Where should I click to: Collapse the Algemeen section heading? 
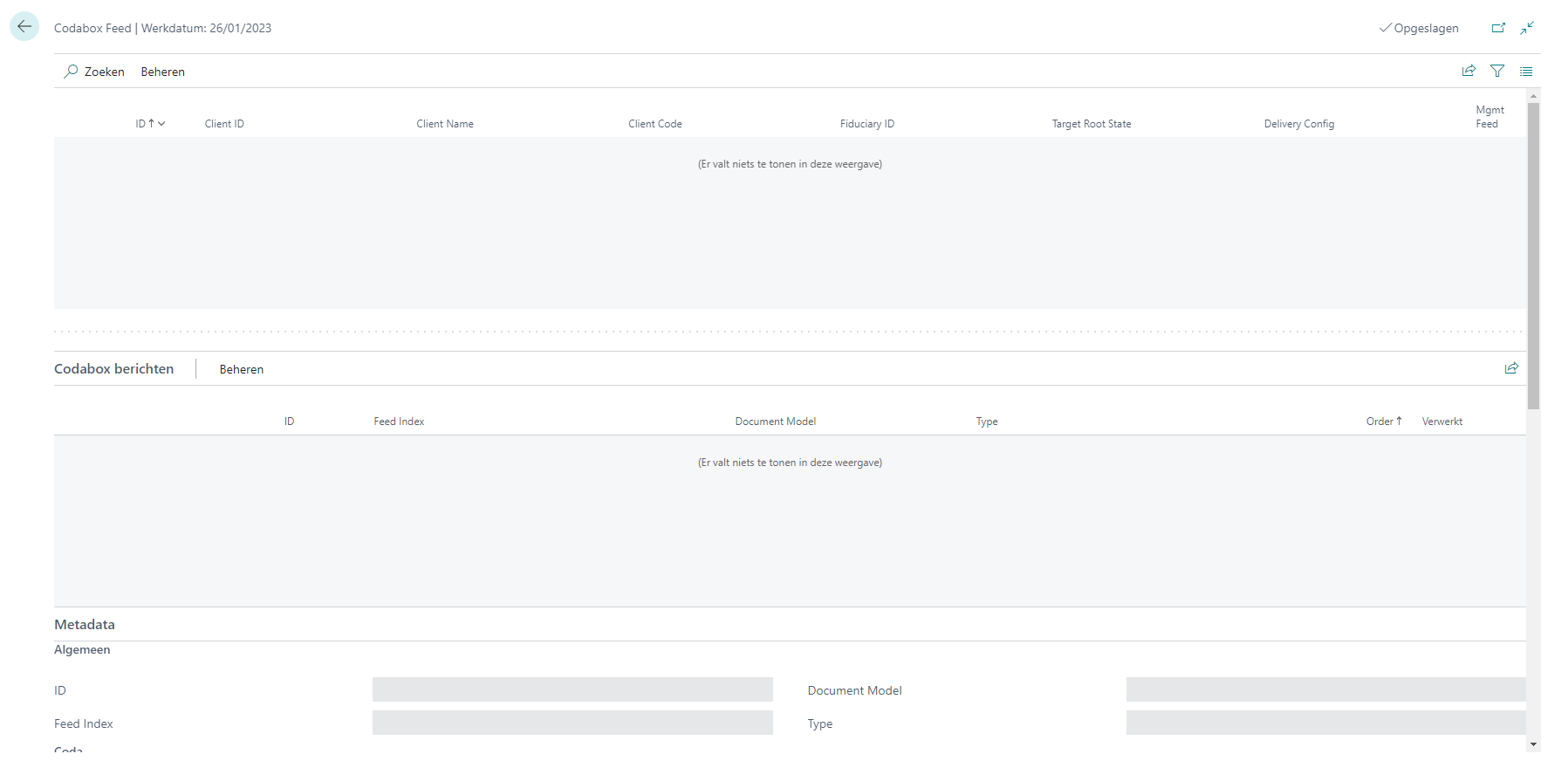[82, 650]
